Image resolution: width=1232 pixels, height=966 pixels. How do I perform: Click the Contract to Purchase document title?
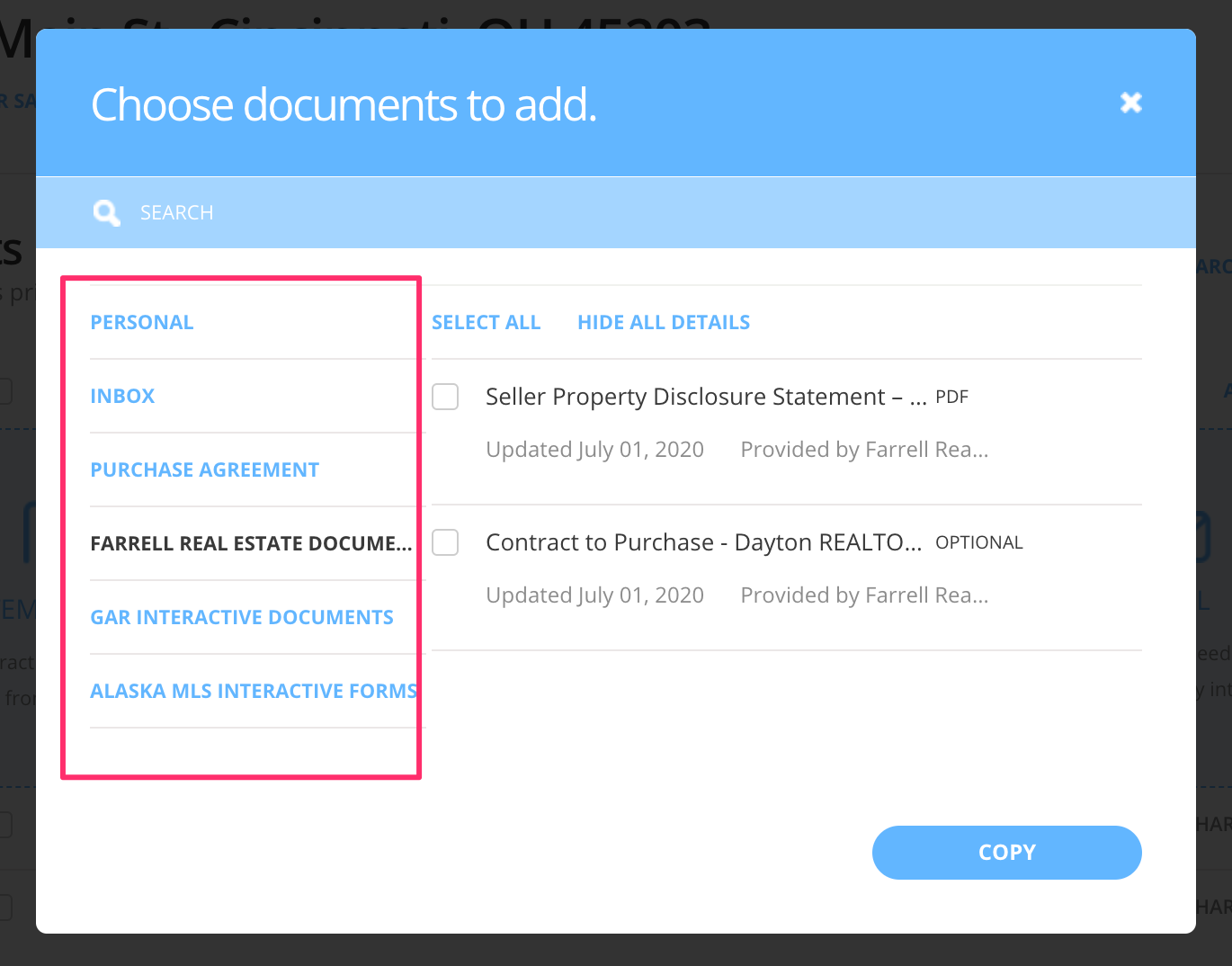(704, 542)
